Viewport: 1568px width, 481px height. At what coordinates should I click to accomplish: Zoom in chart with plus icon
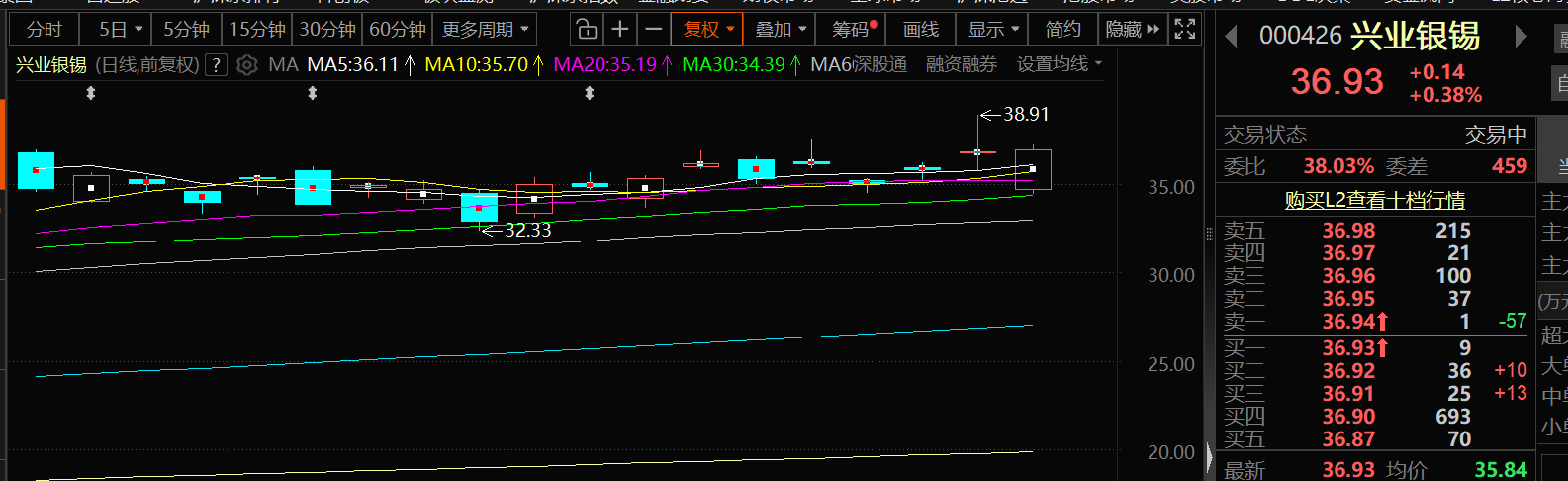click(620, 30)
